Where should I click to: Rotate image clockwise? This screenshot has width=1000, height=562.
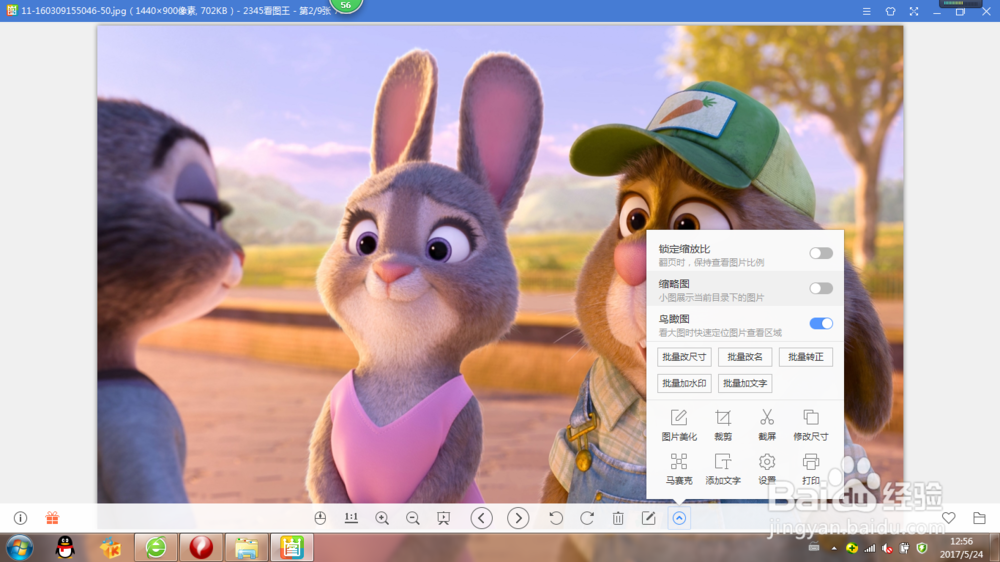point(587,518)
